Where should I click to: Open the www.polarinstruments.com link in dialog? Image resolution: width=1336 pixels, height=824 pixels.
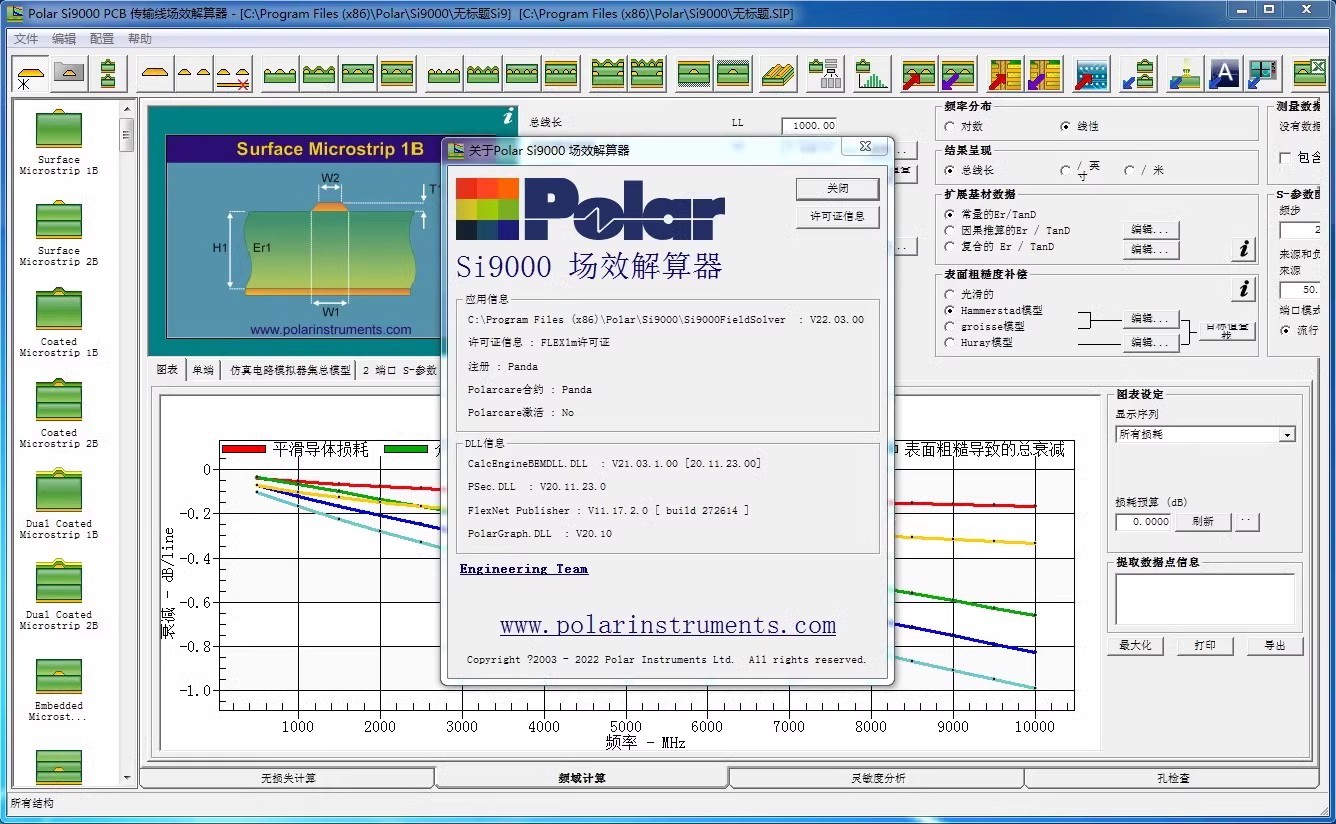coord(668,626)
